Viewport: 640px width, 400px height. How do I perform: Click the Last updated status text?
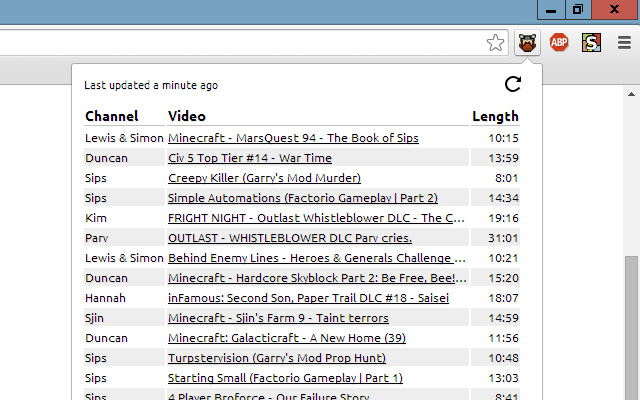point(151,85)
